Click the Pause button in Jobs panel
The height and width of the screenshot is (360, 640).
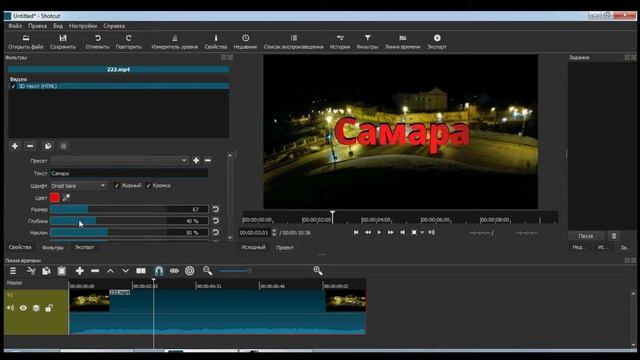coord(586,236)
